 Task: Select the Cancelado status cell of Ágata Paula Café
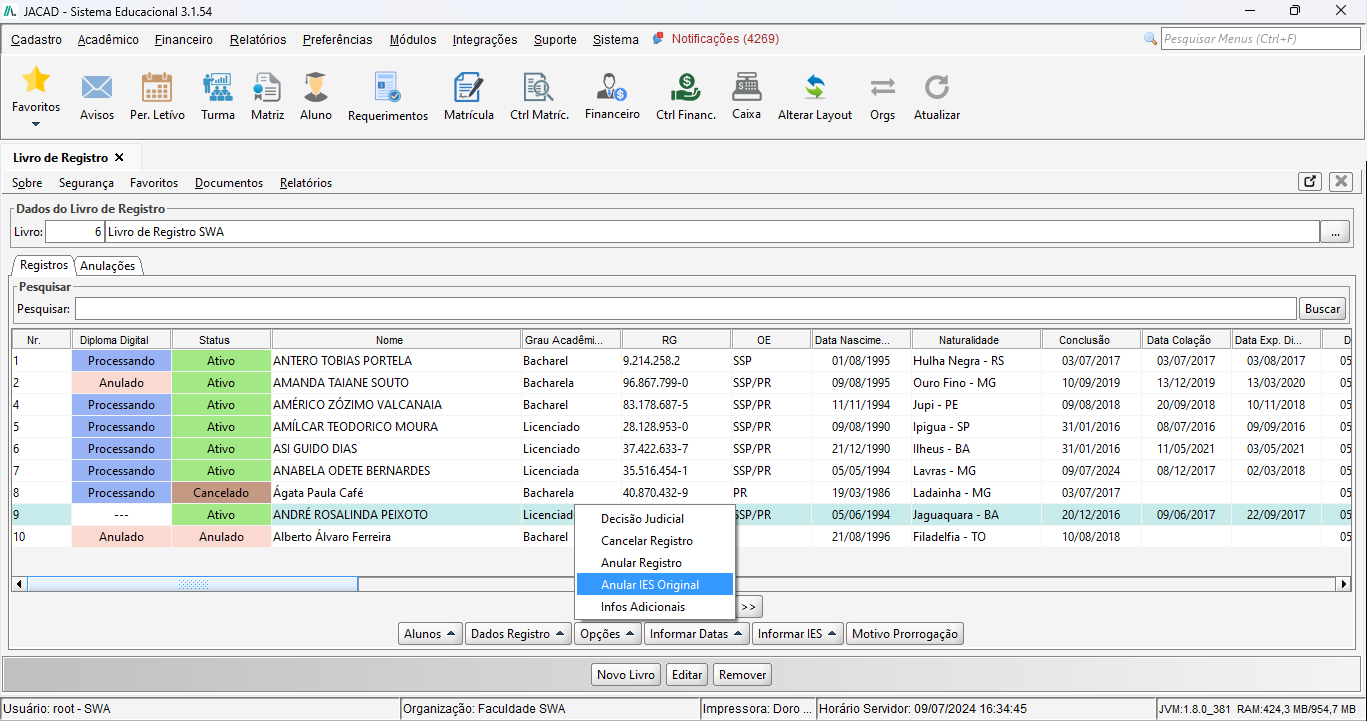pos(221,493)
